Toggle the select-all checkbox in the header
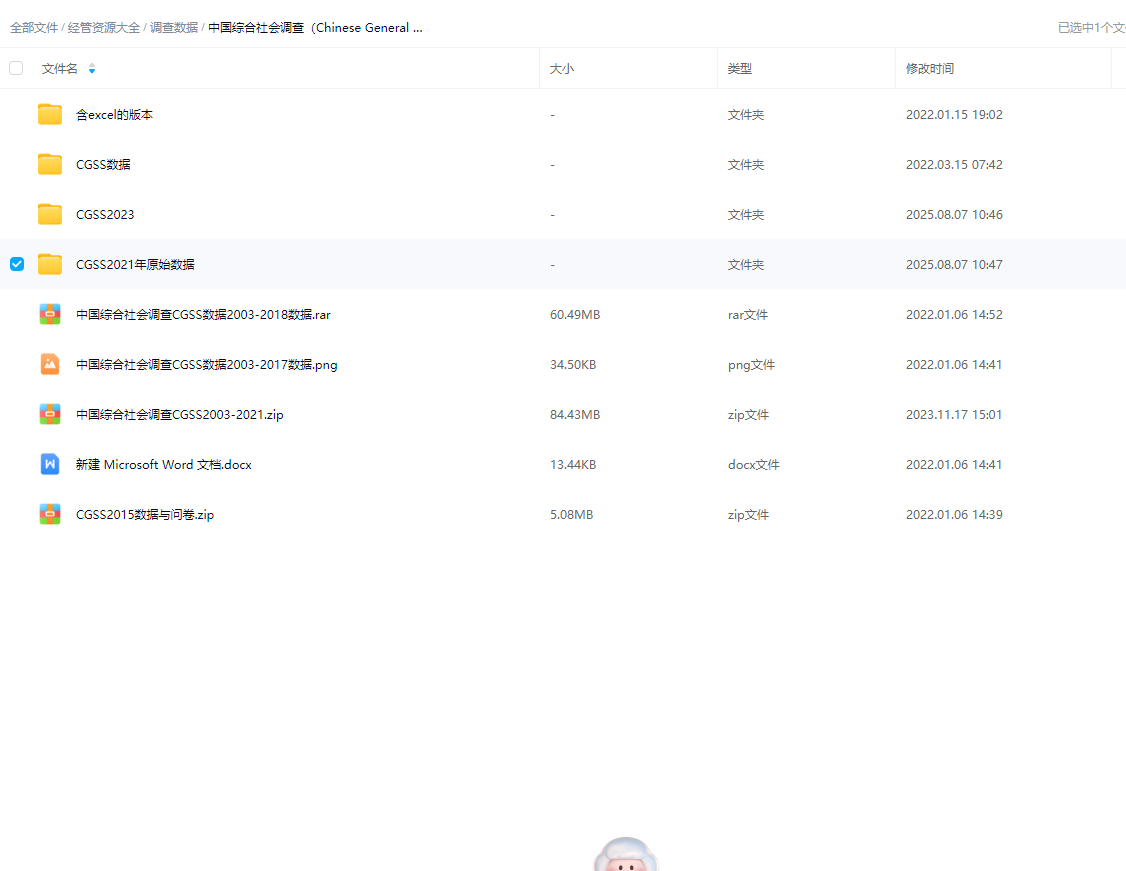The height and width of the screenshot is (871, 1126). tap(16, 68)
